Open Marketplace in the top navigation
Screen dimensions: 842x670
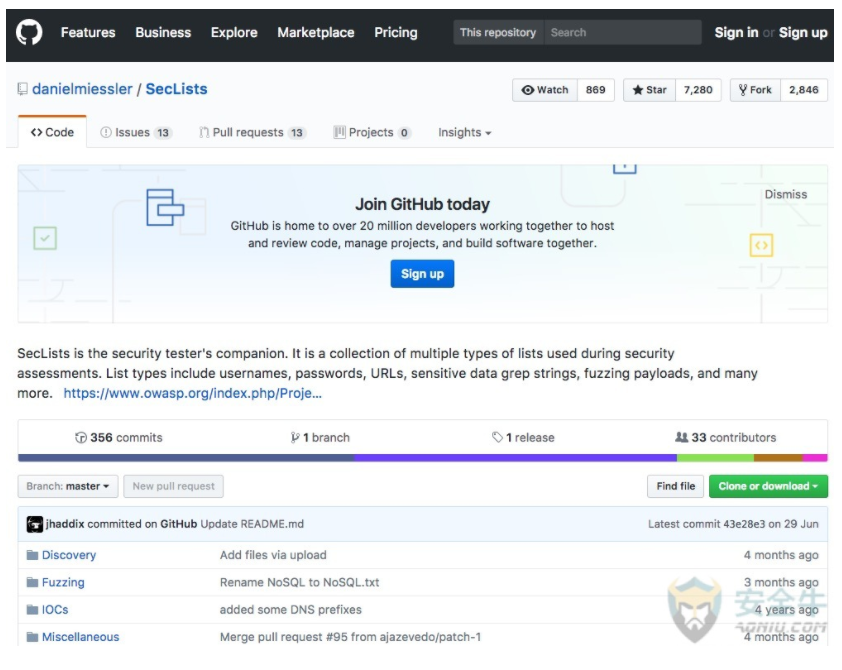[x=315, y=32]
